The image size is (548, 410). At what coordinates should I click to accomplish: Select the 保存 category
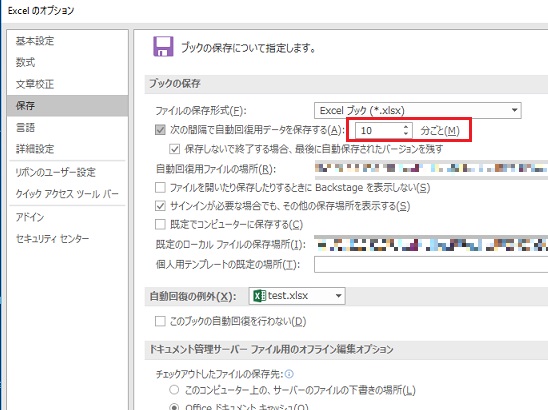(67, 106)
